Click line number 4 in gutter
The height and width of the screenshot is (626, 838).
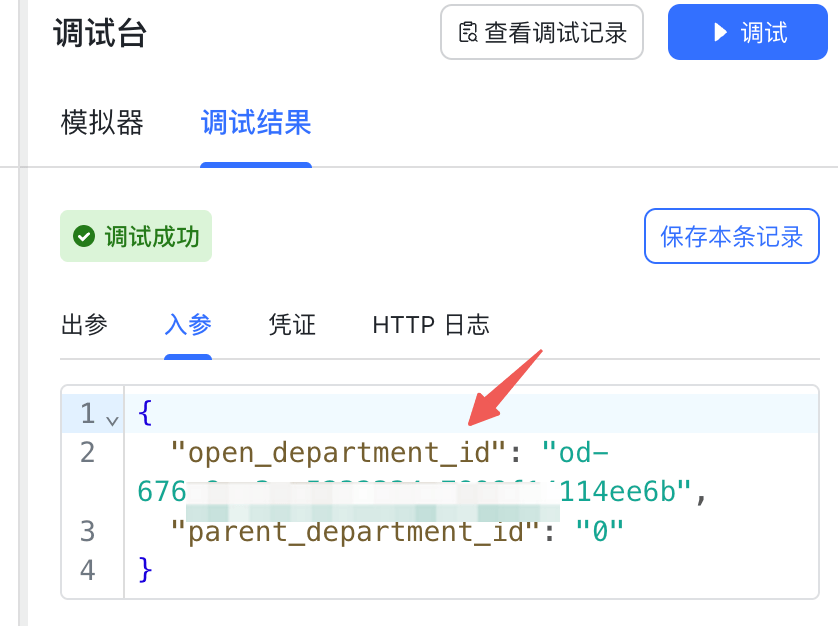pos(88,570)
